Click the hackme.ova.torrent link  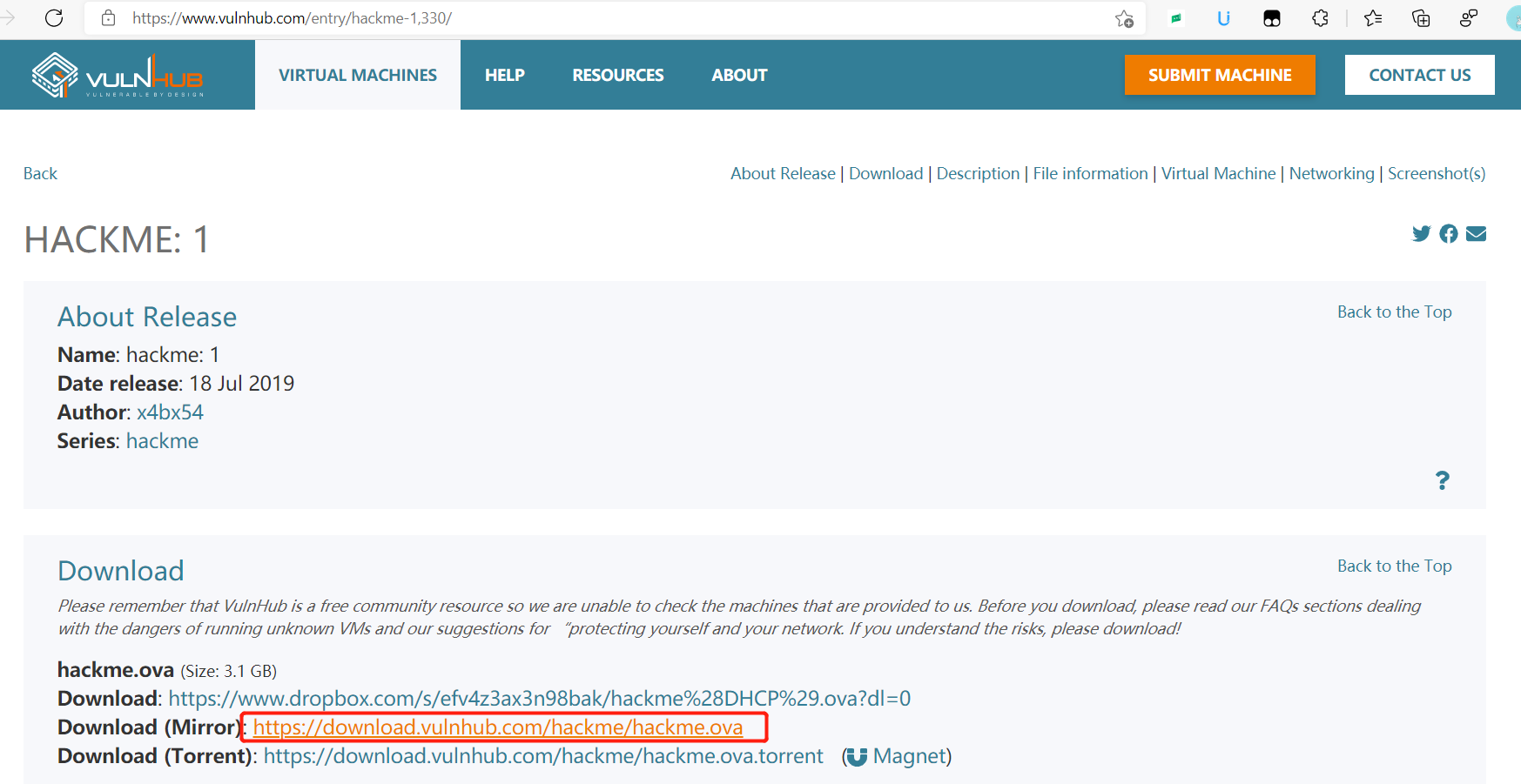[543, 755]
